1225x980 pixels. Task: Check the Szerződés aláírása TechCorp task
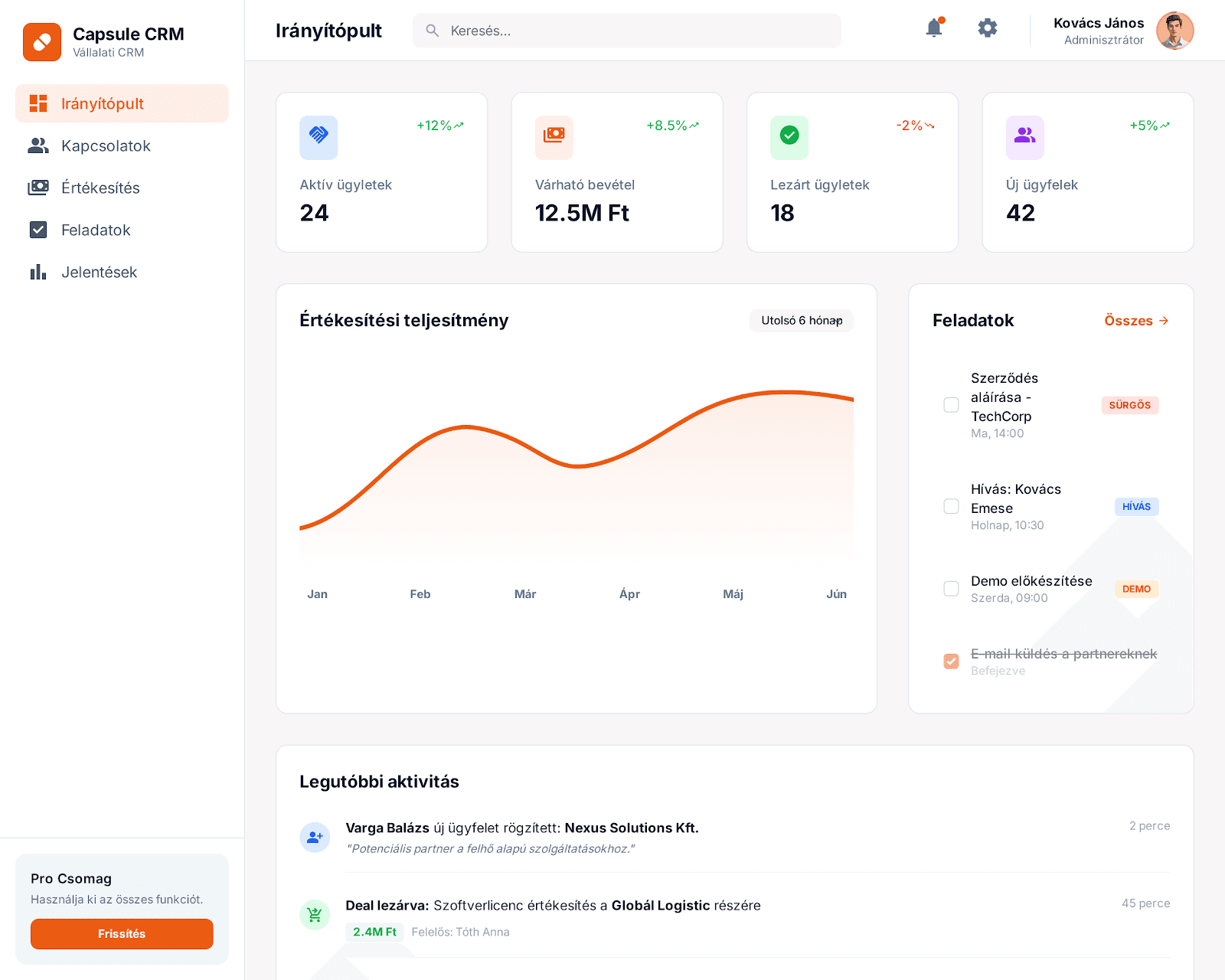point(951,404)
